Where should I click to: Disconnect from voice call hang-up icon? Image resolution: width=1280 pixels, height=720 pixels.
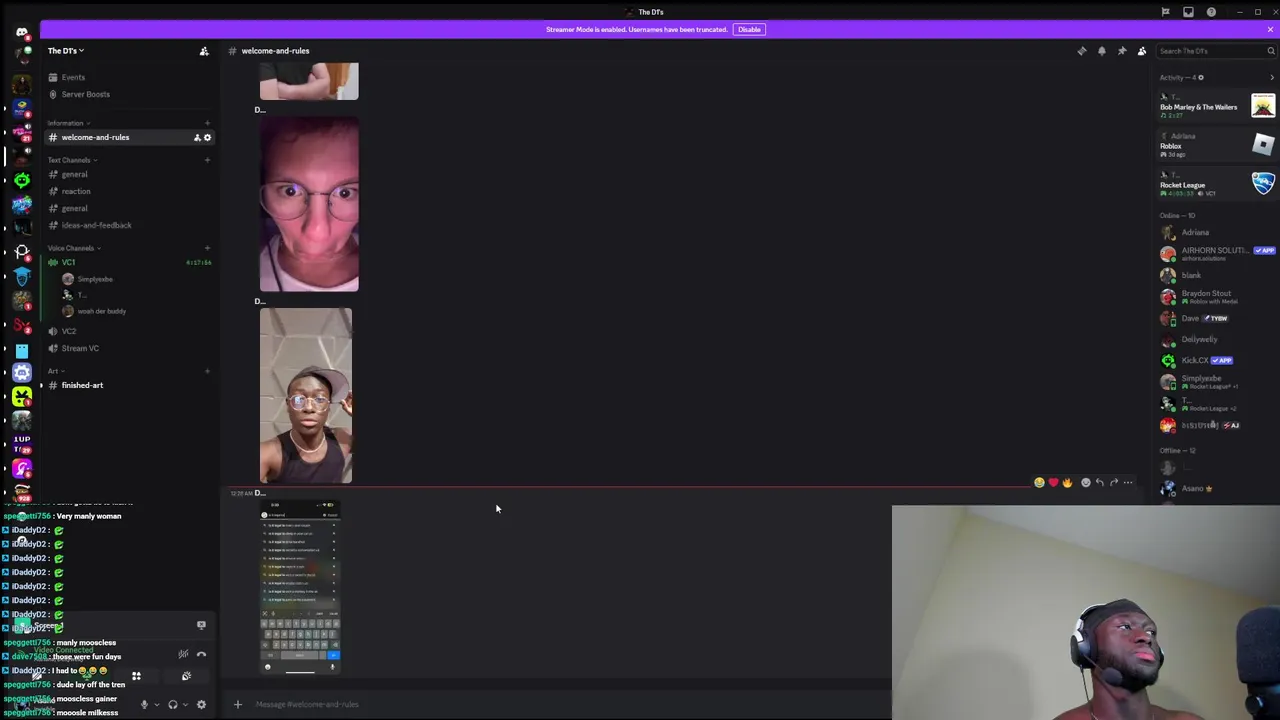coord(201,654)
